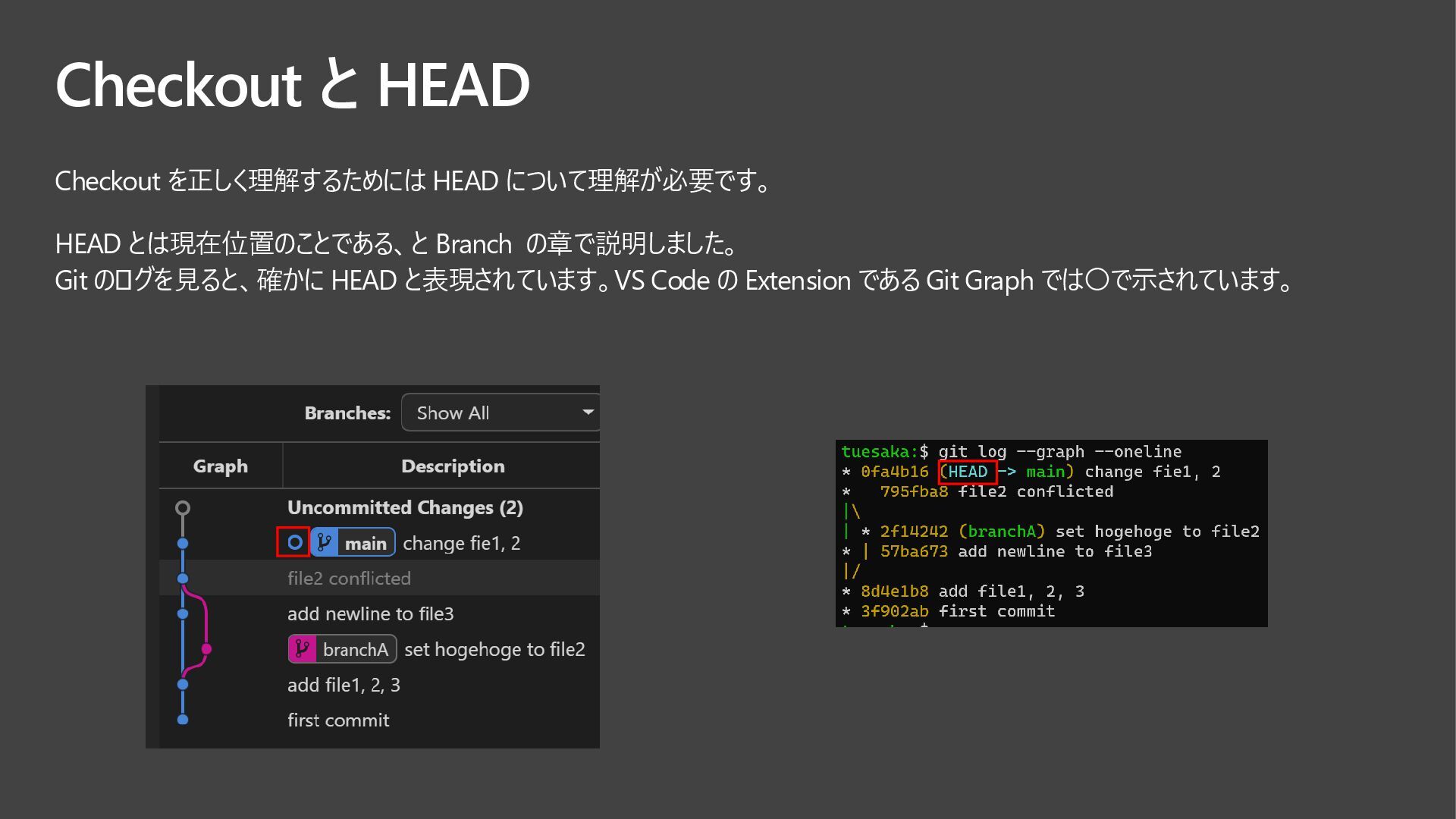
Task: Select the file2 conflicted commit row
Action: (x=349, y=579)
